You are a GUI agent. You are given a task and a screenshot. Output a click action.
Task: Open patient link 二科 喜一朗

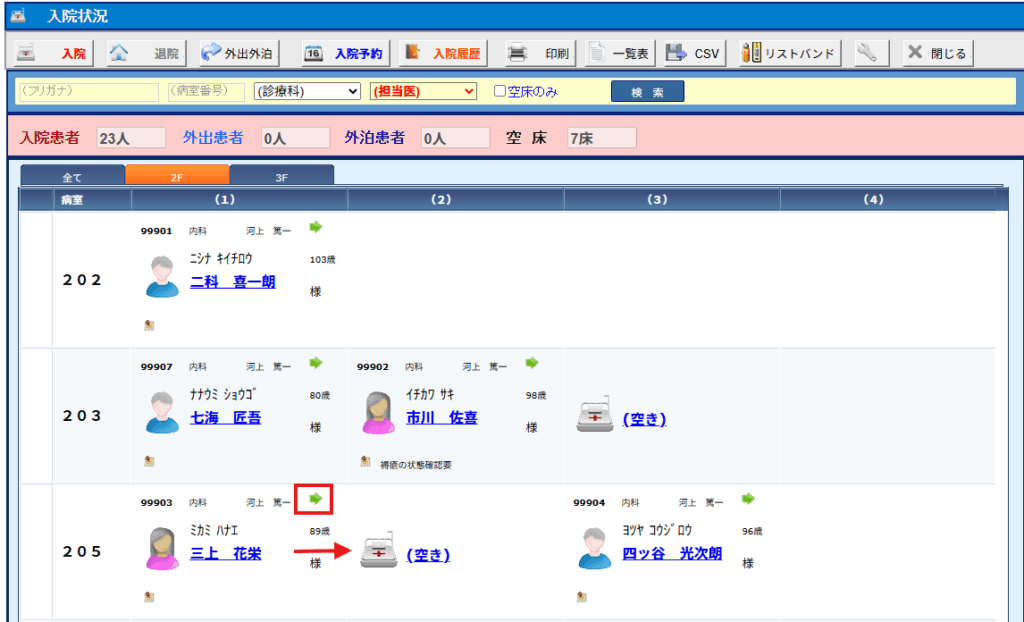click(x=232, y=282)
